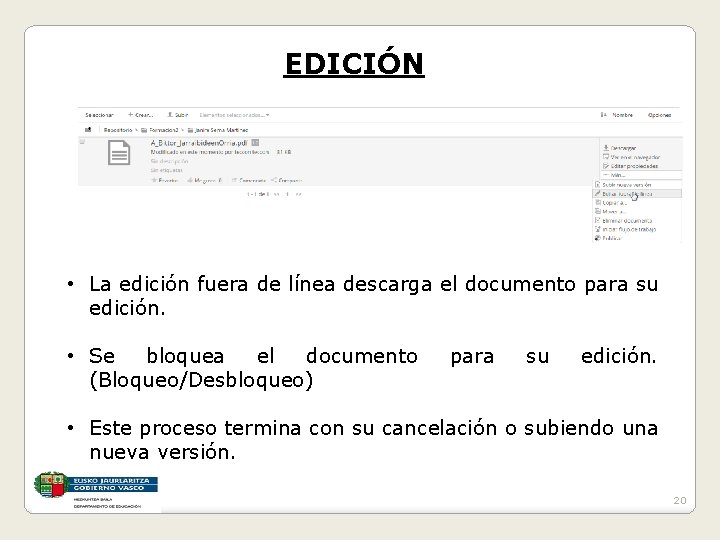
Task: Click the Subir upload button
Action: 178,115
